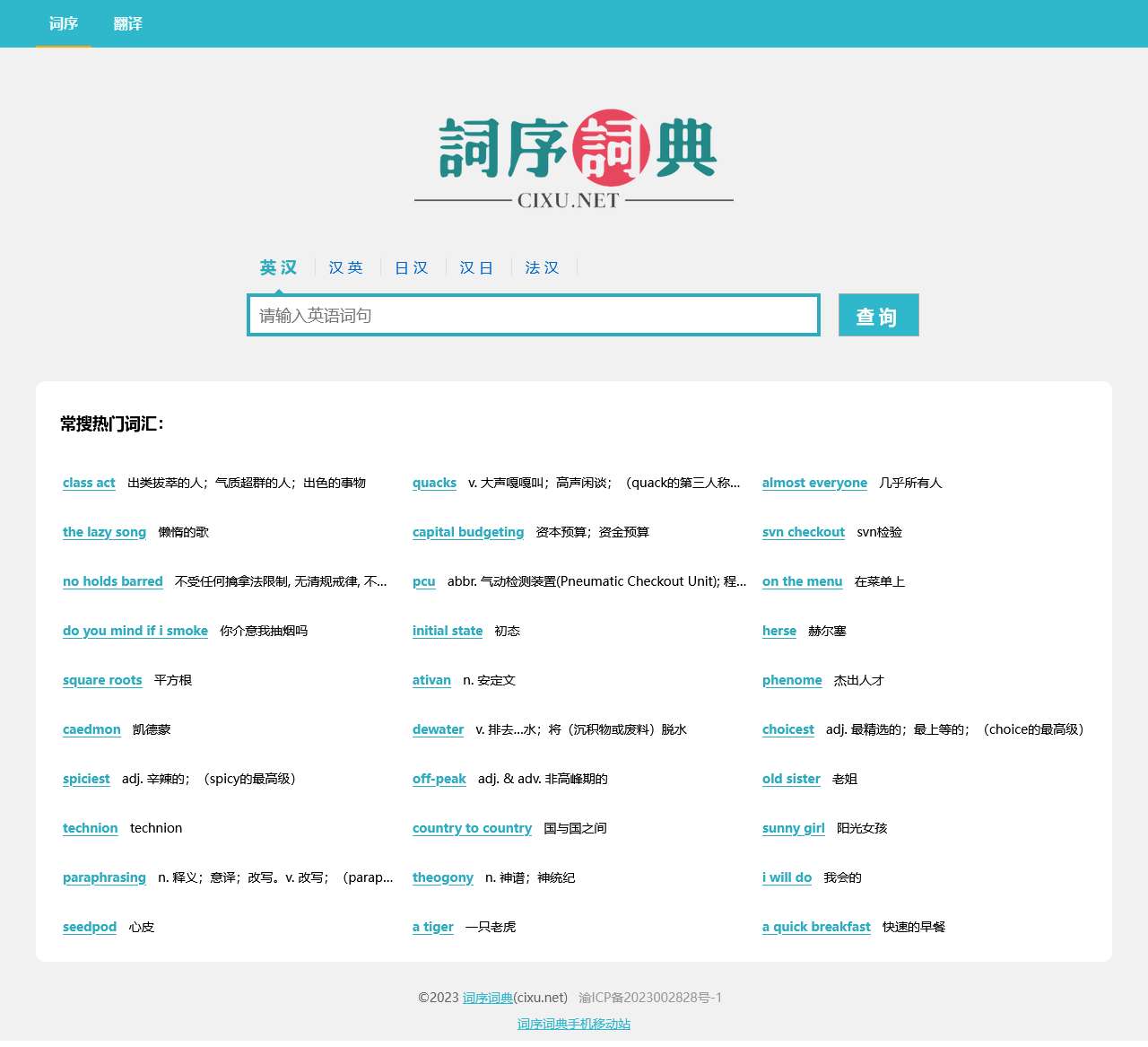Screen dimensions: 1148x1047
Task: Open the 'paraphrasing' word link
Action: pos(104,877)
